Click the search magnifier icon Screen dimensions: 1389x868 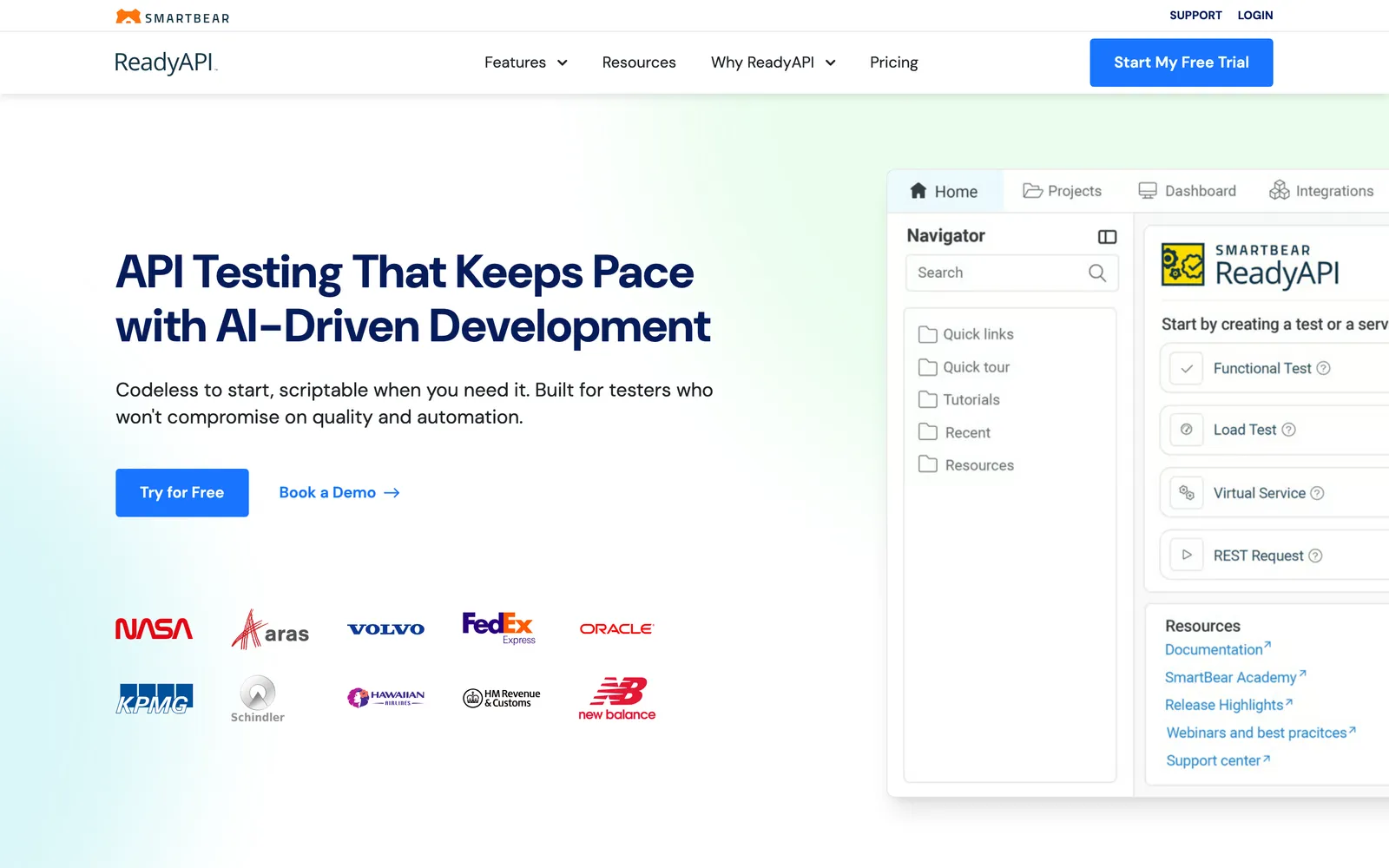coord(1097,273)
